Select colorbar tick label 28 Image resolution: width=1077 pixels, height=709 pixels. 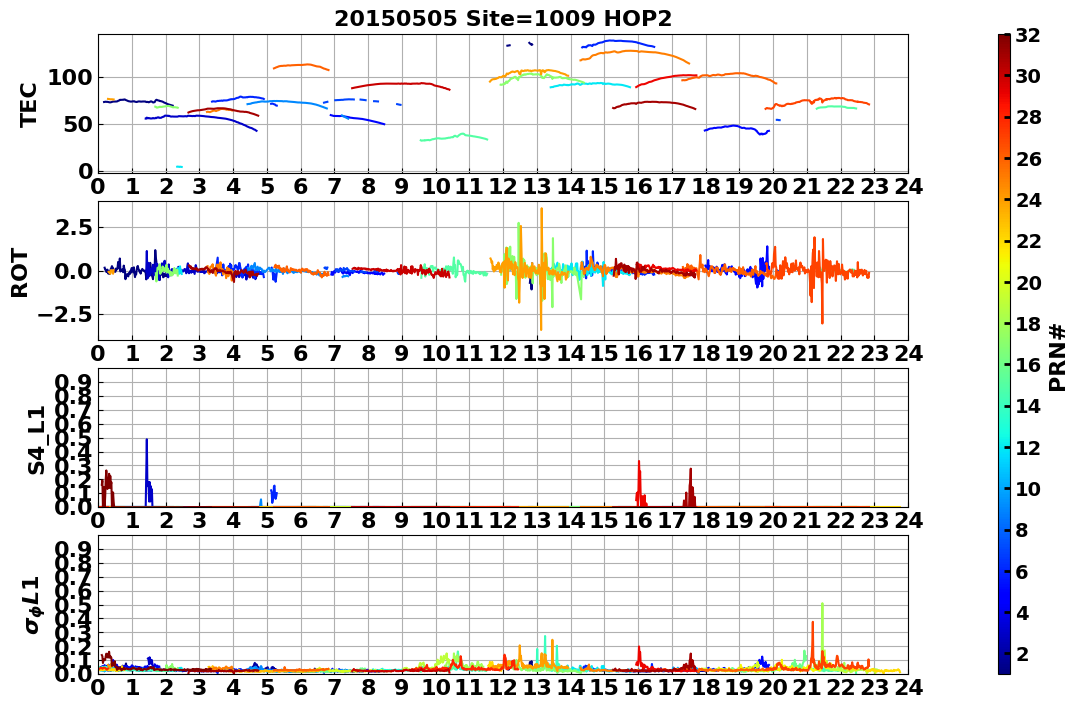tap(1028, 117)
